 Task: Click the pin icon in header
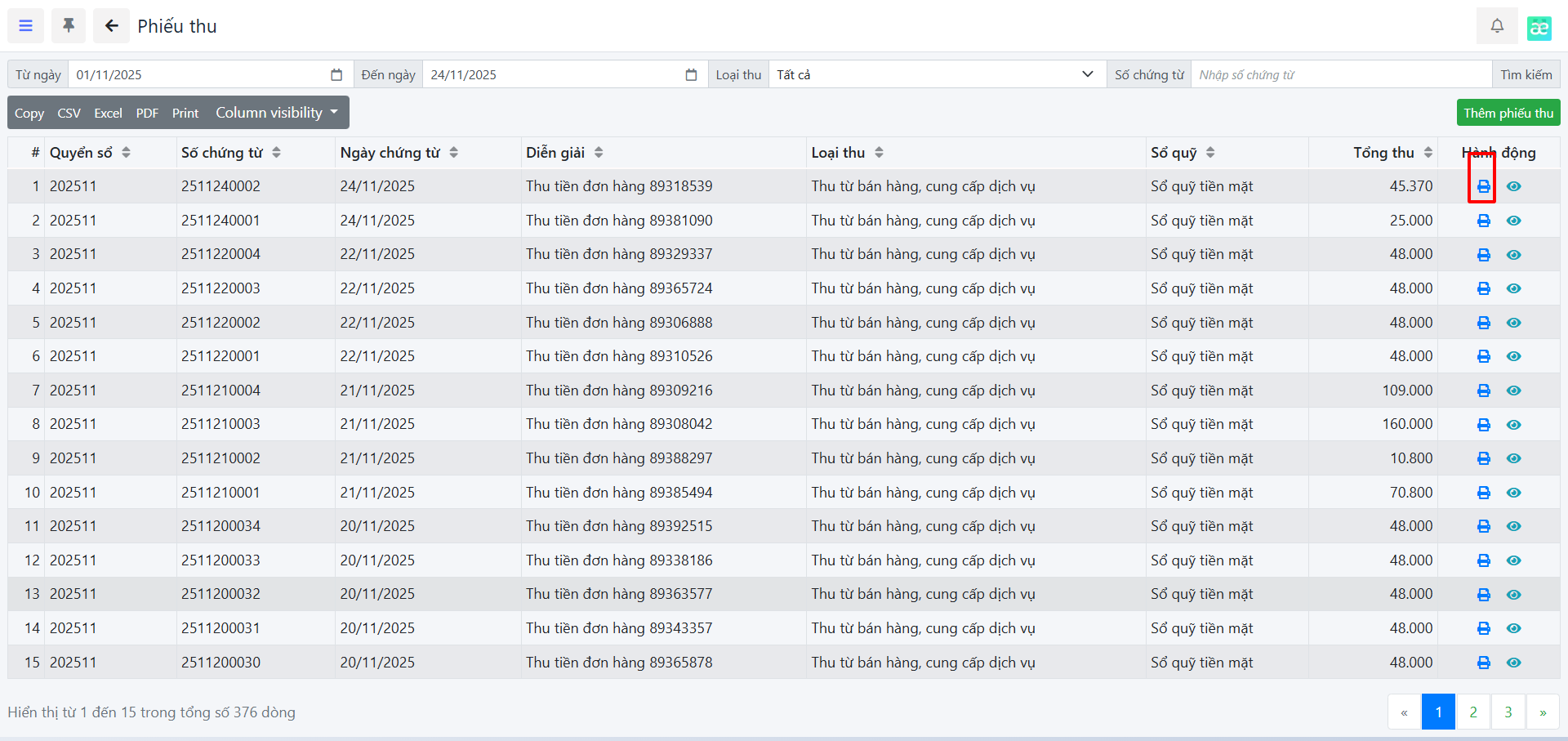(x=69, y=26)
